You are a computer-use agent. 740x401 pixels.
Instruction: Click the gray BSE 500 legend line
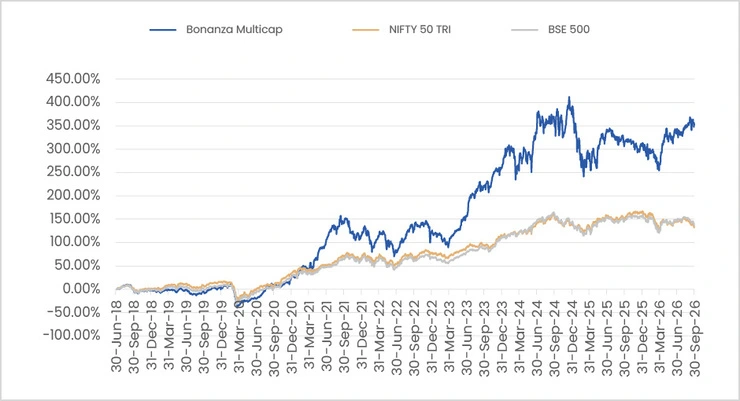(x=525, y=30)
